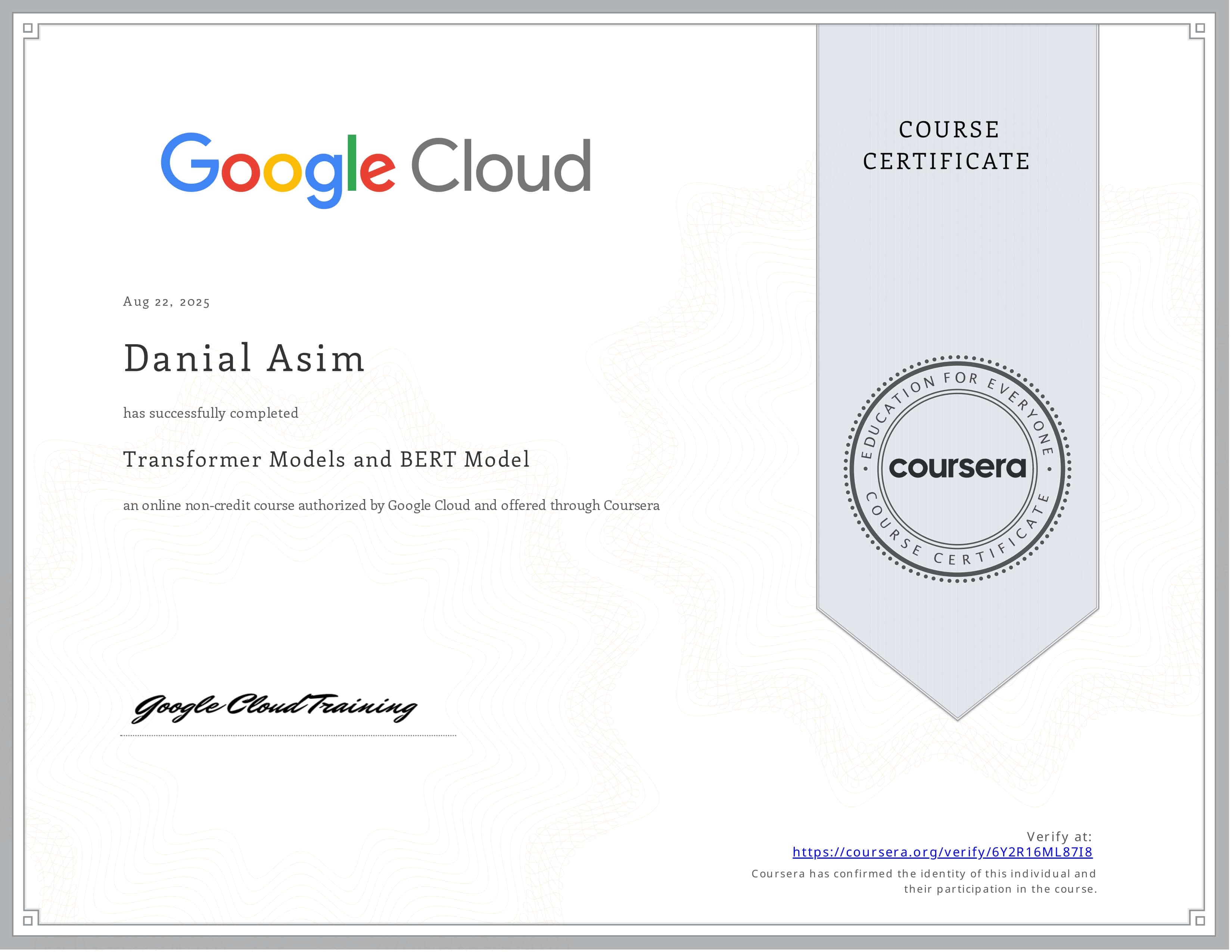Click the Aug 22, 2025 date
The height and width of the screenshot is (952, 1232).
pos(167,302)
